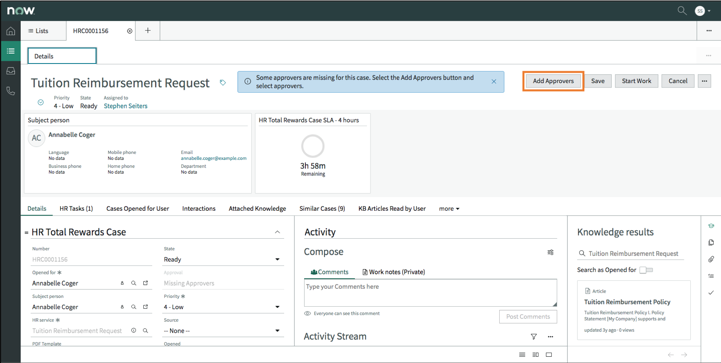Screen dimensions: 721x363
Task: Open assigned user Stephen Seiters link
Action: pos(126,106)
